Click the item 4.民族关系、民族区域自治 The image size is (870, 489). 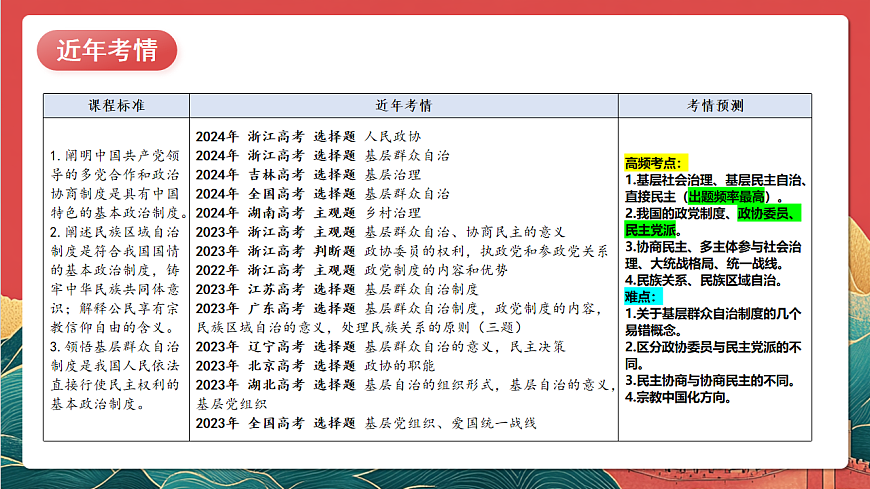(x=704, y=280)
